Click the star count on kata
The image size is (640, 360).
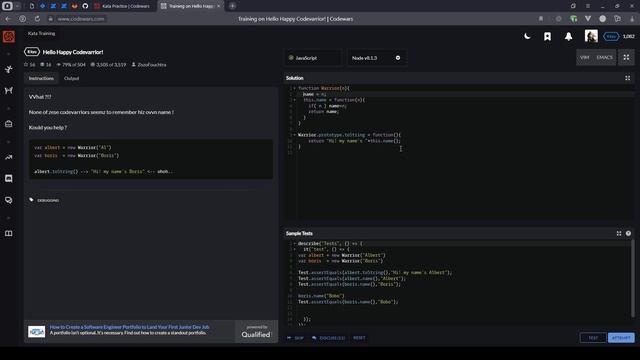coord(29,65)
